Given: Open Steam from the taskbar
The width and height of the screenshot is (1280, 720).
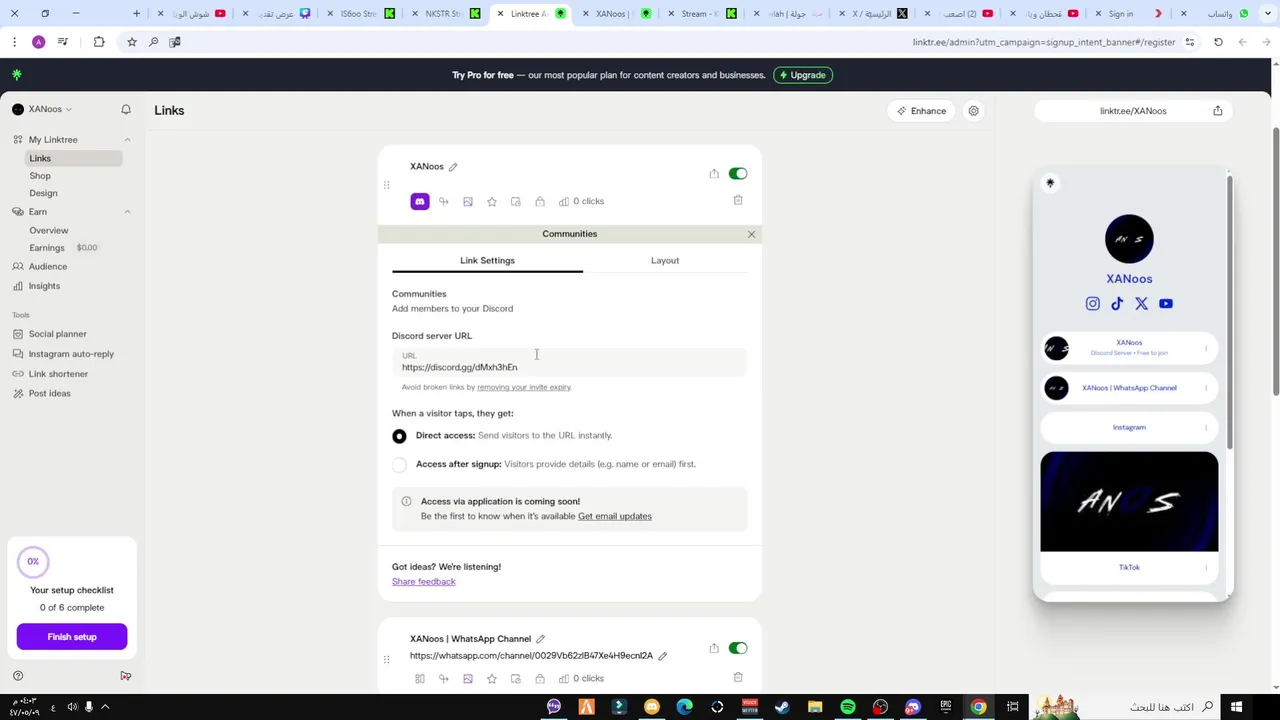Looking at the screenshot, I should [x=782, y=707].
